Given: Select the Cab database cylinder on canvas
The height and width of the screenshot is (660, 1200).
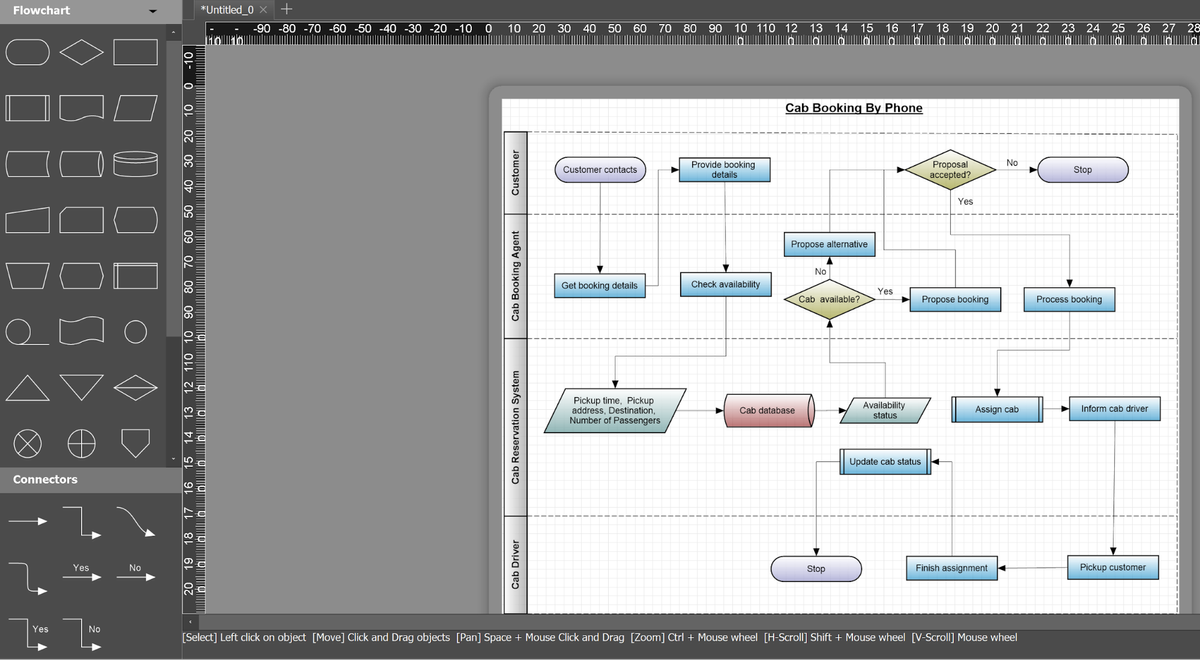Looking at the screenshot, I should pyautogui.click(x=768, y=409).
